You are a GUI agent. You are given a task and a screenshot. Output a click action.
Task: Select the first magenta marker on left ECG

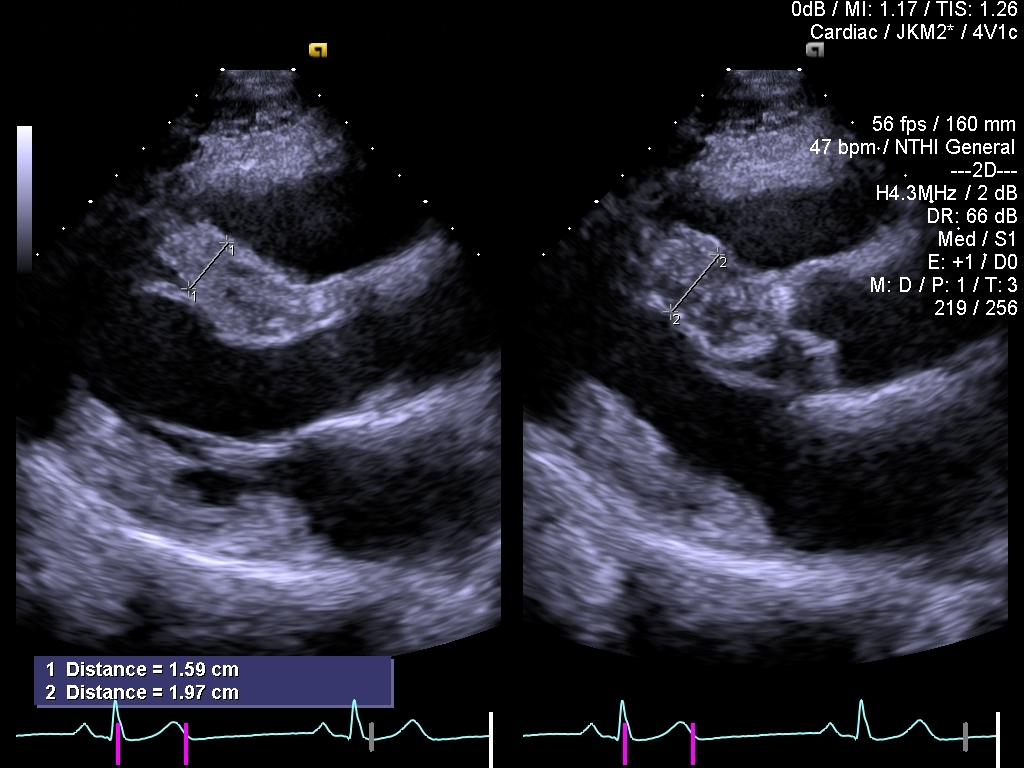tap(119, 744)
